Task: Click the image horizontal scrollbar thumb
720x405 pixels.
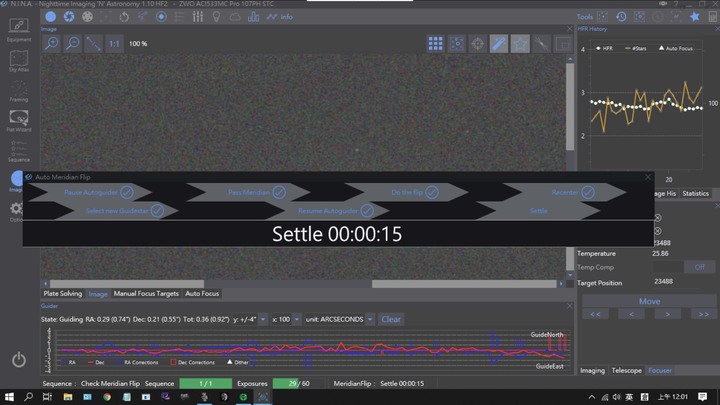Action: coord(127,284)
